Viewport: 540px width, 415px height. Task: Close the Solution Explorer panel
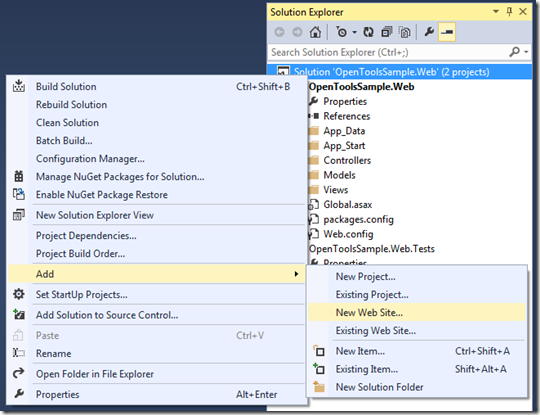pyautogui.click(x=523, y=12)
